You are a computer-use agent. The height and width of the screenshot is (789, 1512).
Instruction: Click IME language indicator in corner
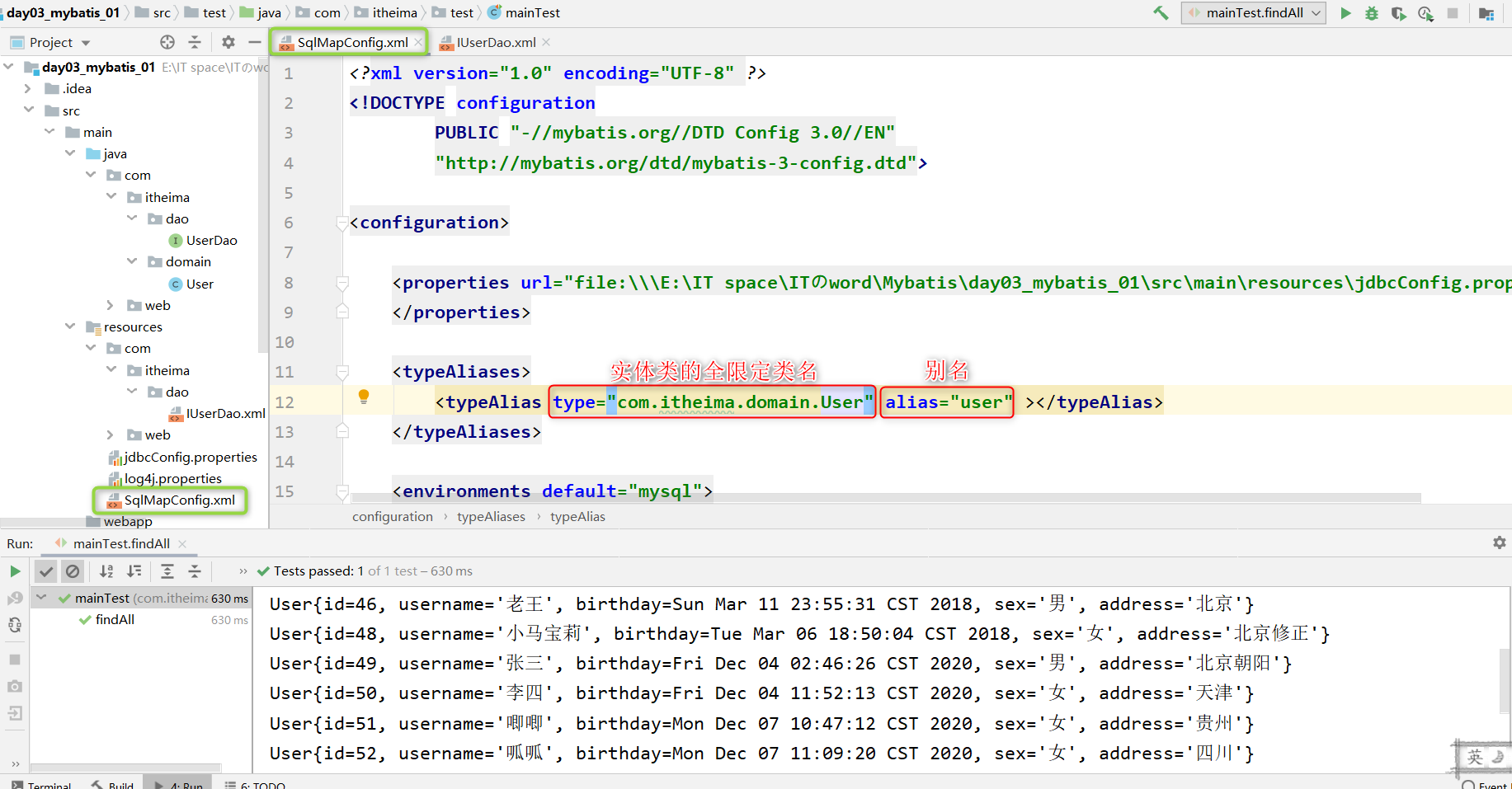tap(1476, 756)
